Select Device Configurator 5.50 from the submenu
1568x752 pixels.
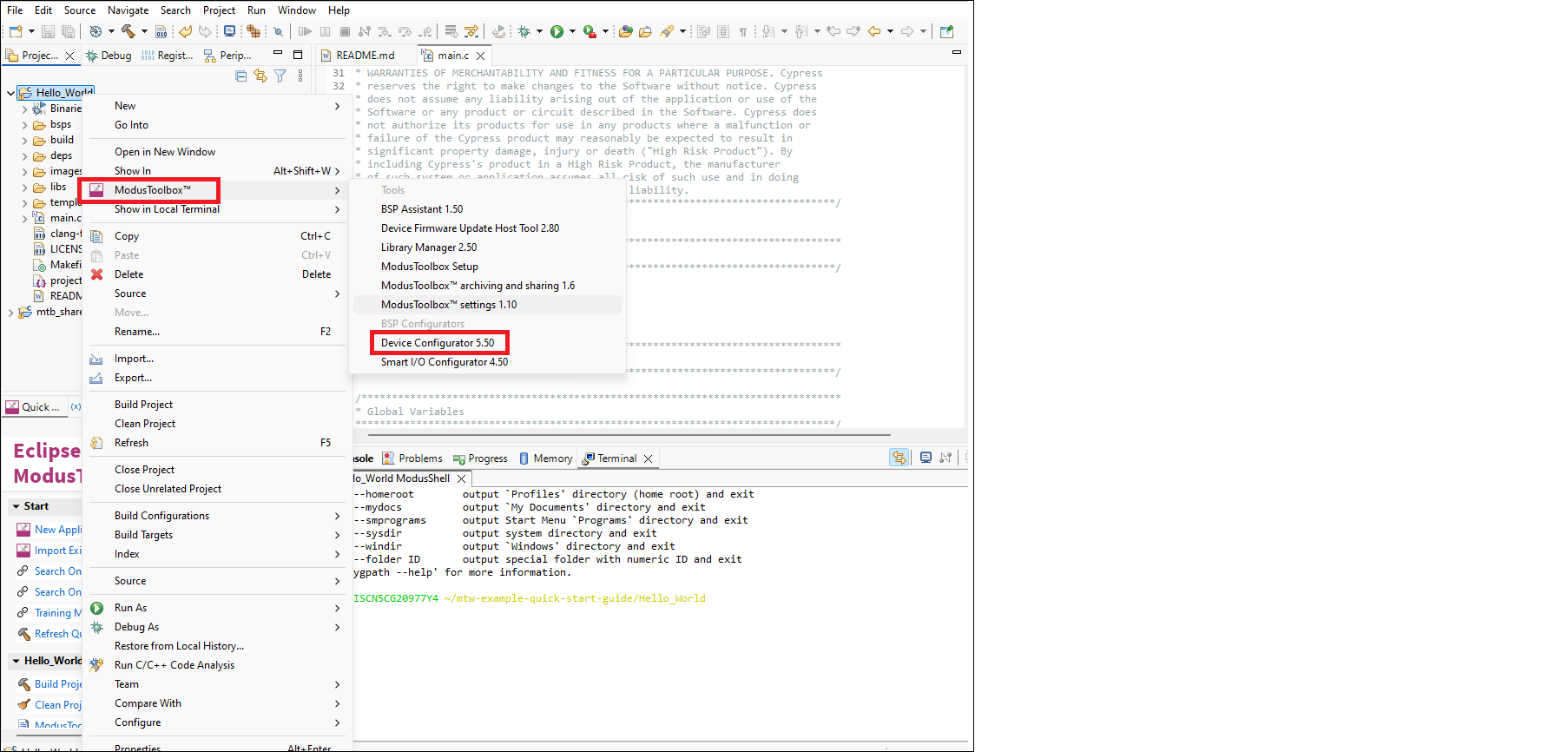click(438, 343)
